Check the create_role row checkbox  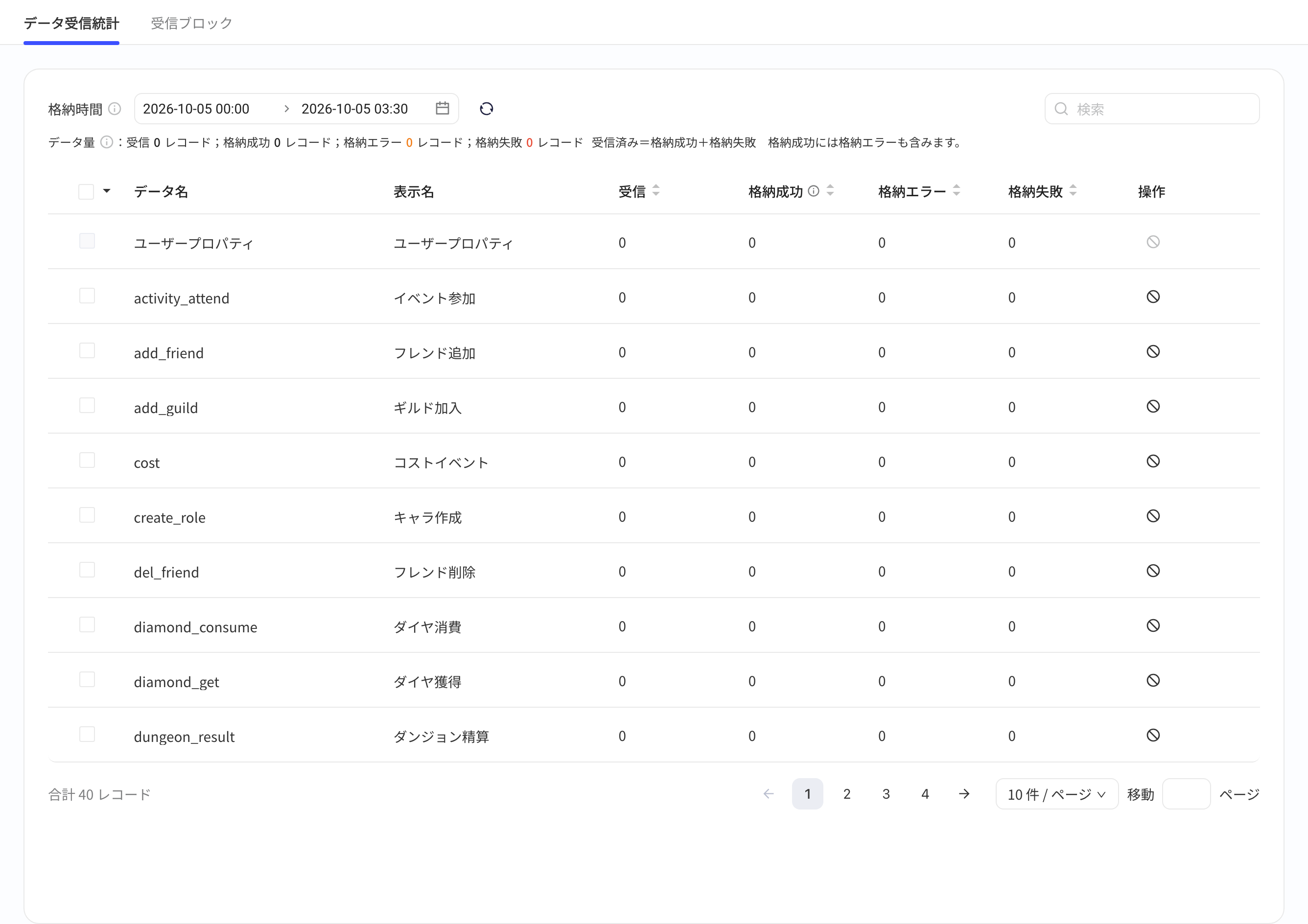tap(87, 515)
